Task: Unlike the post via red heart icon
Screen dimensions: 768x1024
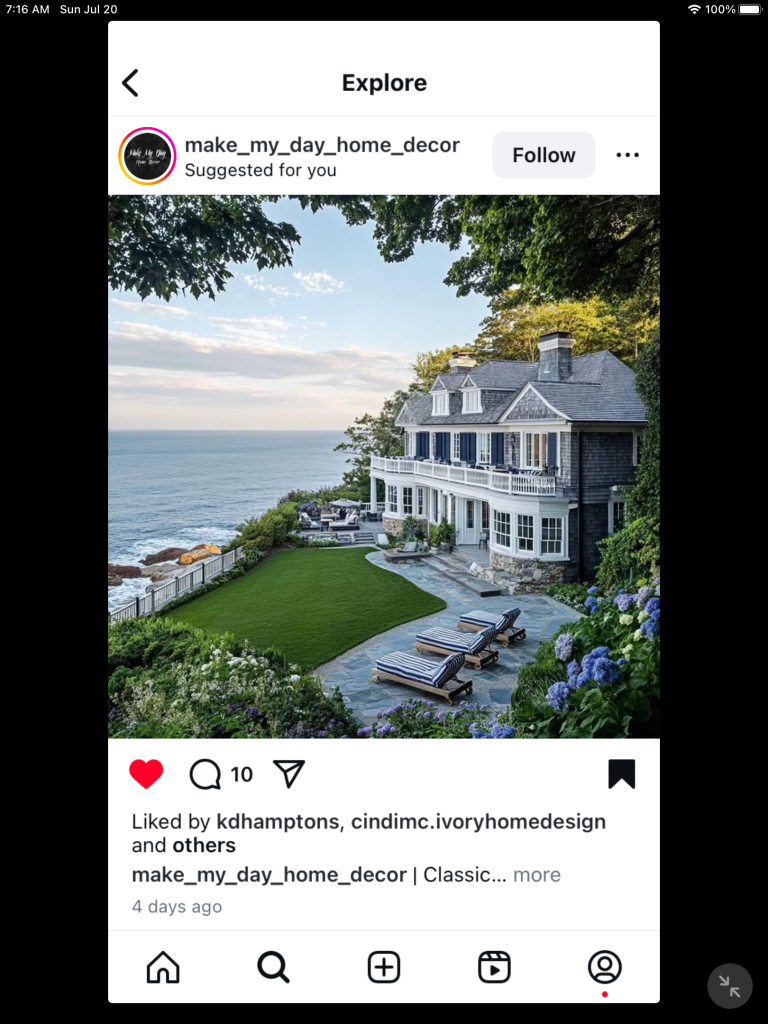Action: pos(146,774)
